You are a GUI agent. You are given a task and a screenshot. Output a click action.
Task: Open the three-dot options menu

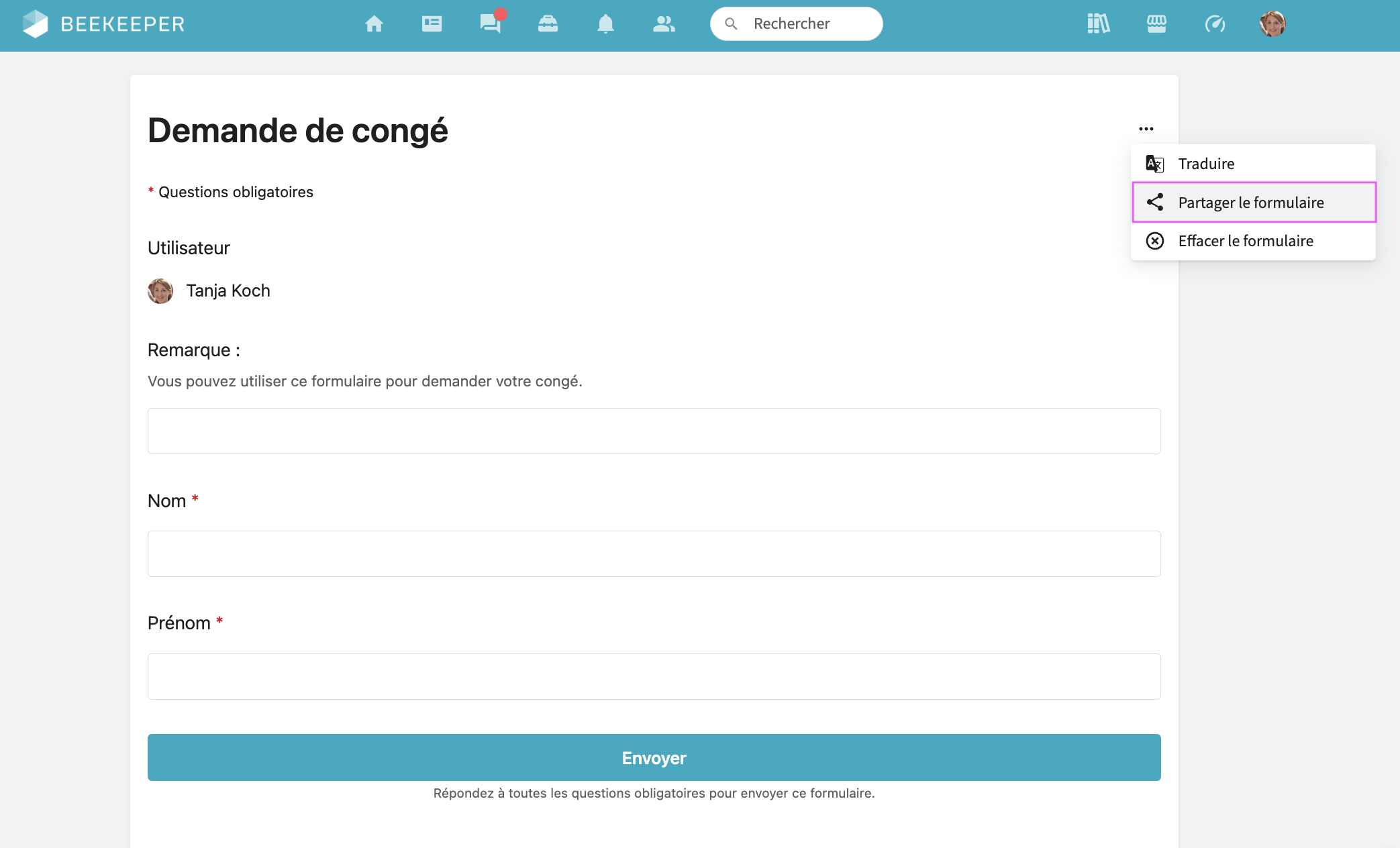click(x=1146, y=129)
